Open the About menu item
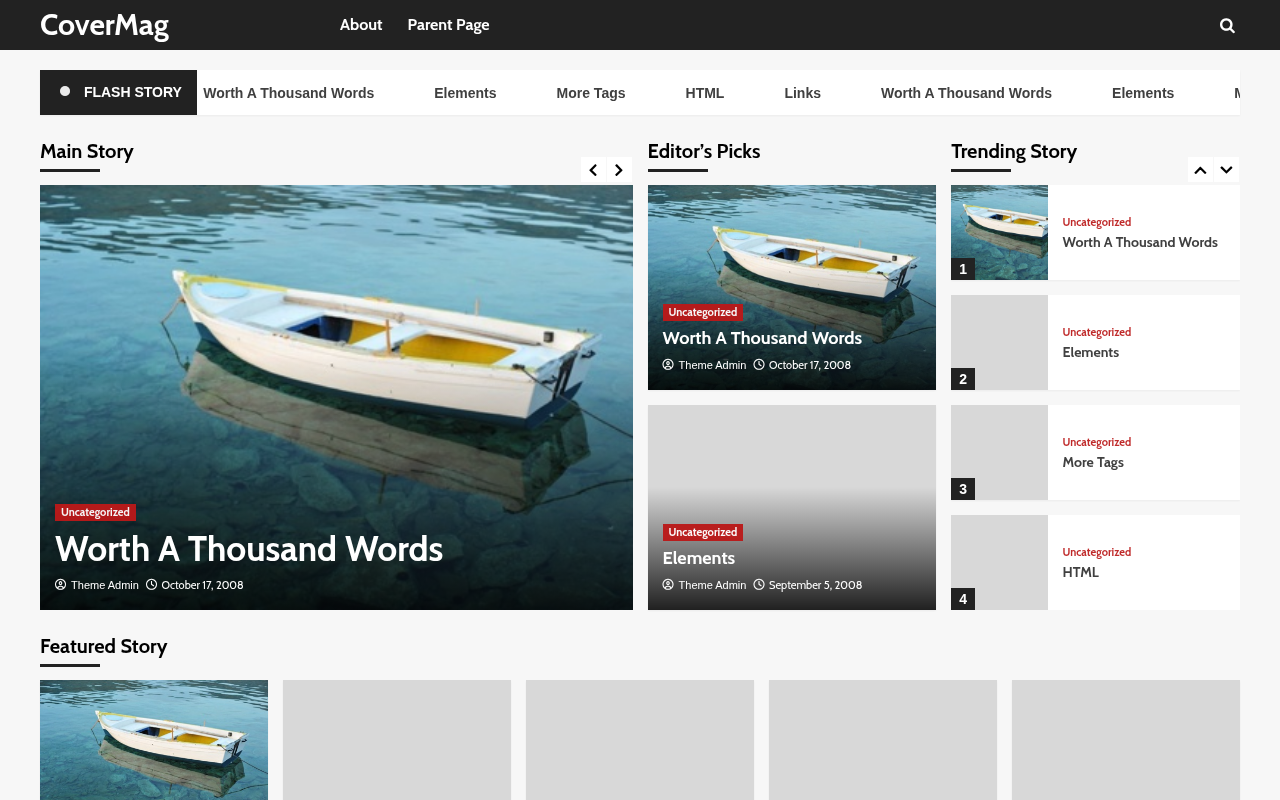1280x800 pixels. 361,25
